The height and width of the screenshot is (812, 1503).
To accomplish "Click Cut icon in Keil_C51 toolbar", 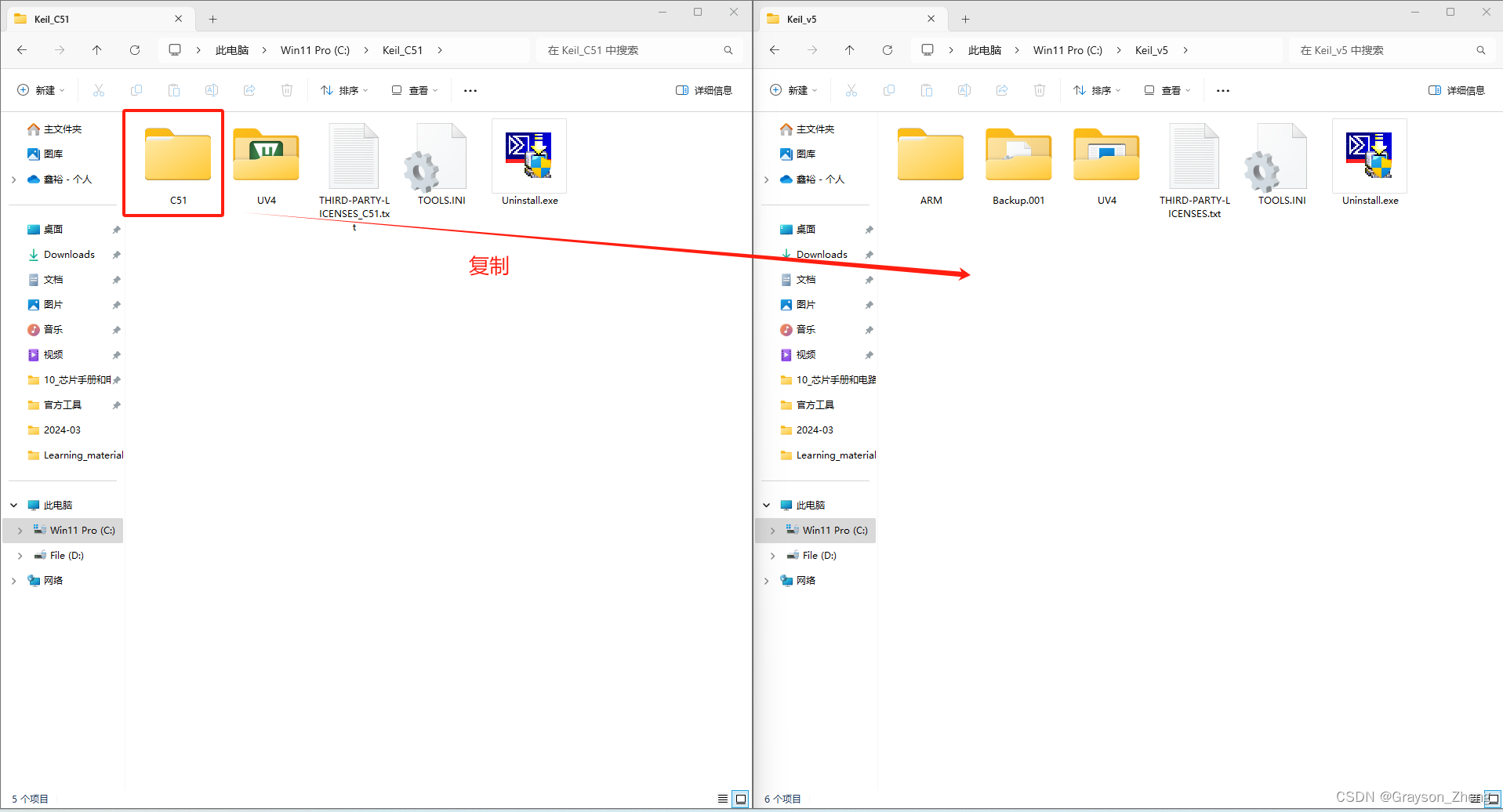I will [x=99, y=90].
